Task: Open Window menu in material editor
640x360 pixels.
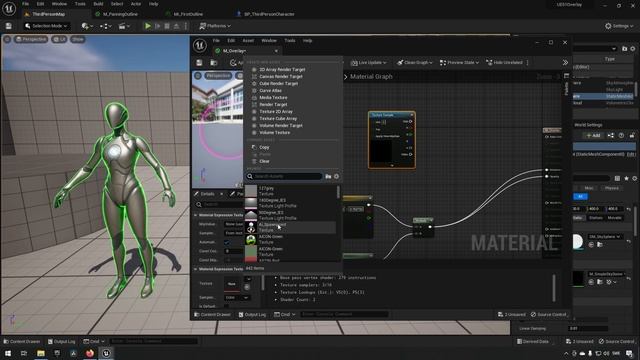Action: pyautogui.click(x=269, y=41)
